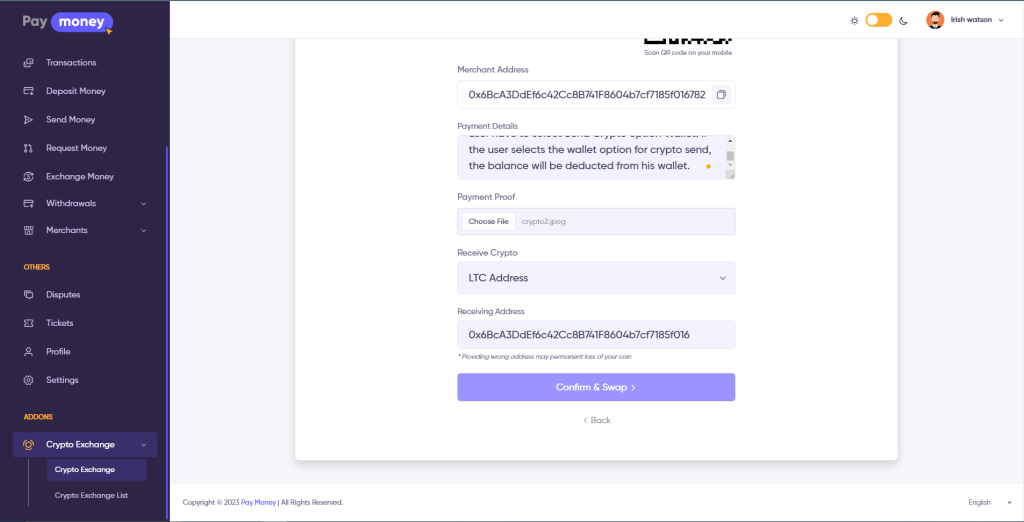Image resolution: width=1024 pixels, height=522 pixels.
Task: Click the Choose File button
Action: click(488, 221)
